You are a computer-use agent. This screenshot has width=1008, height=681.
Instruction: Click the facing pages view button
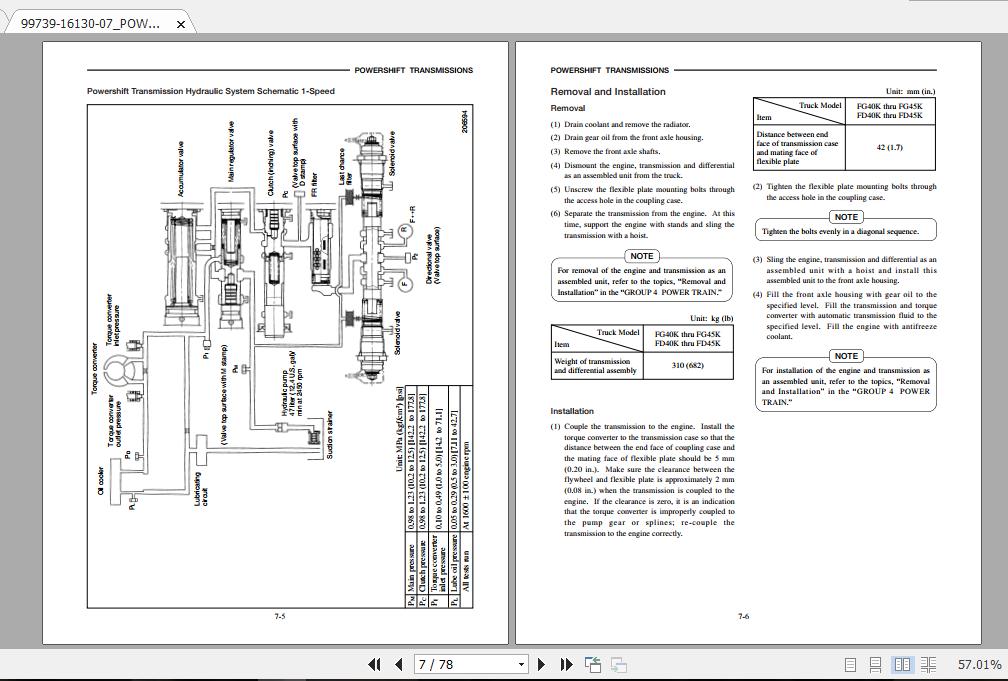point(903,663)
